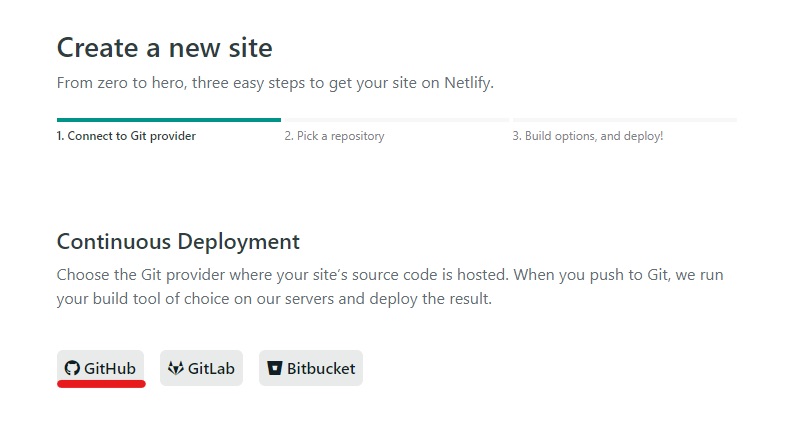
Task: Go to step '2. Pick a repository'
Action: [334, 136]
